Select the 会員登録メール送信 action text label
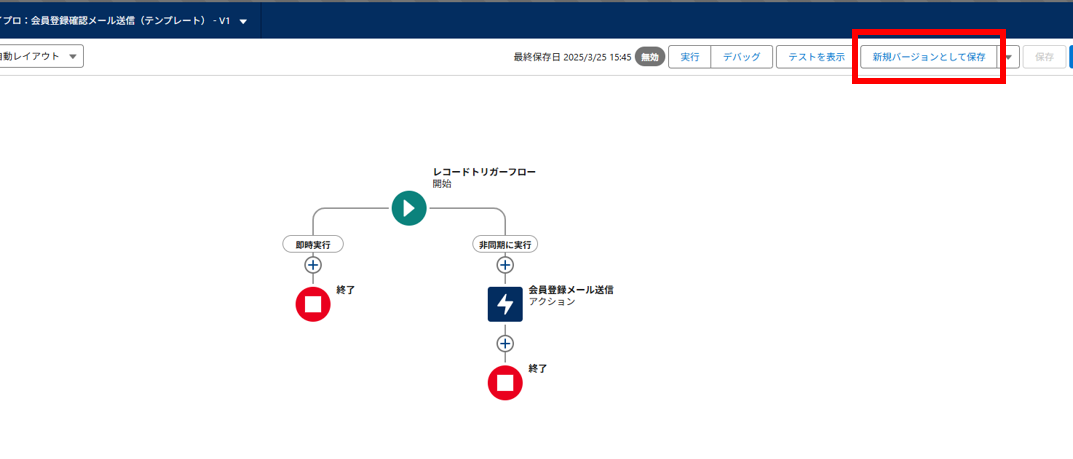 (x=570, y=289)
